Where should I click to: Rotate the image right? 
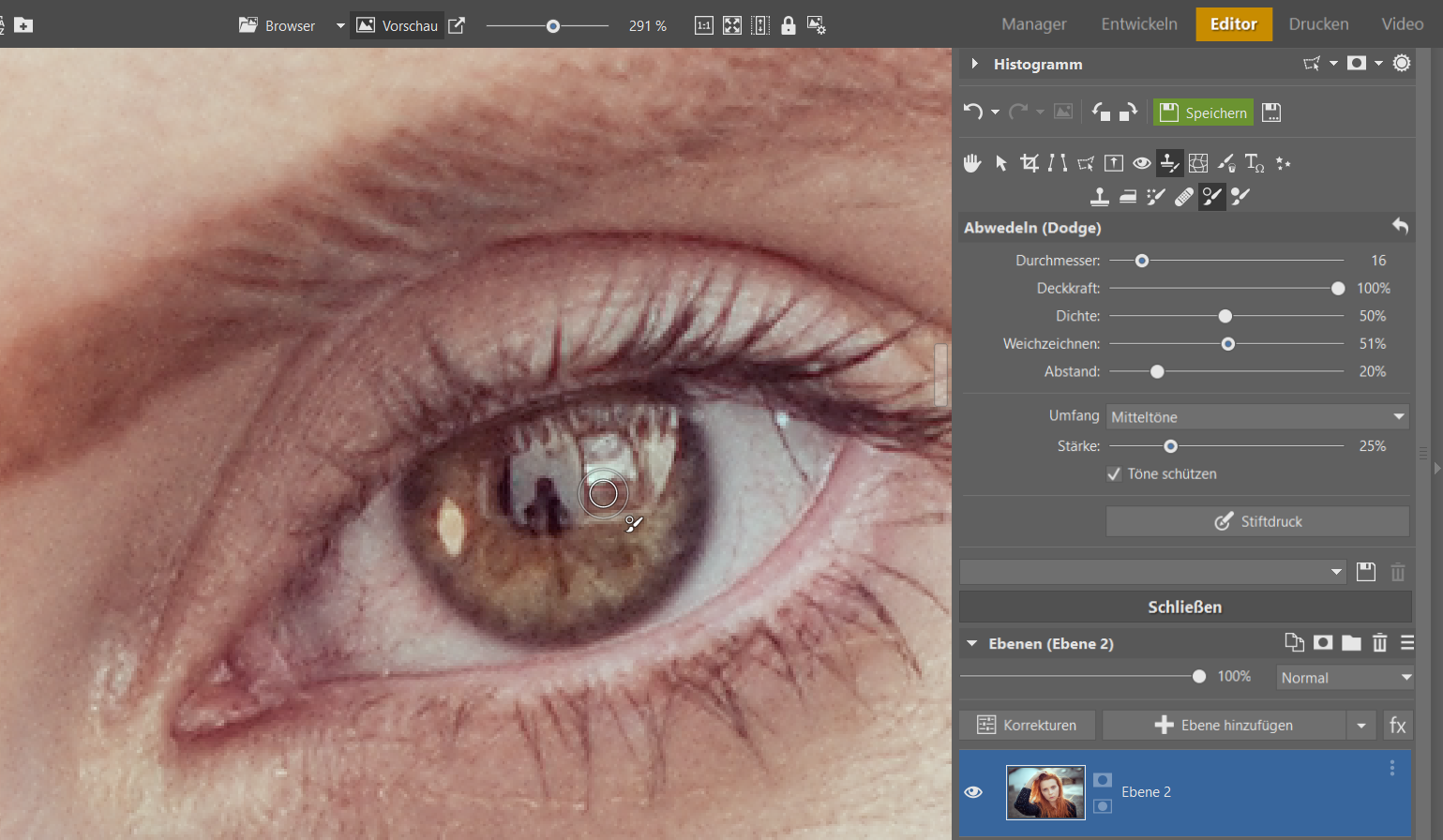coord(1129,112)
